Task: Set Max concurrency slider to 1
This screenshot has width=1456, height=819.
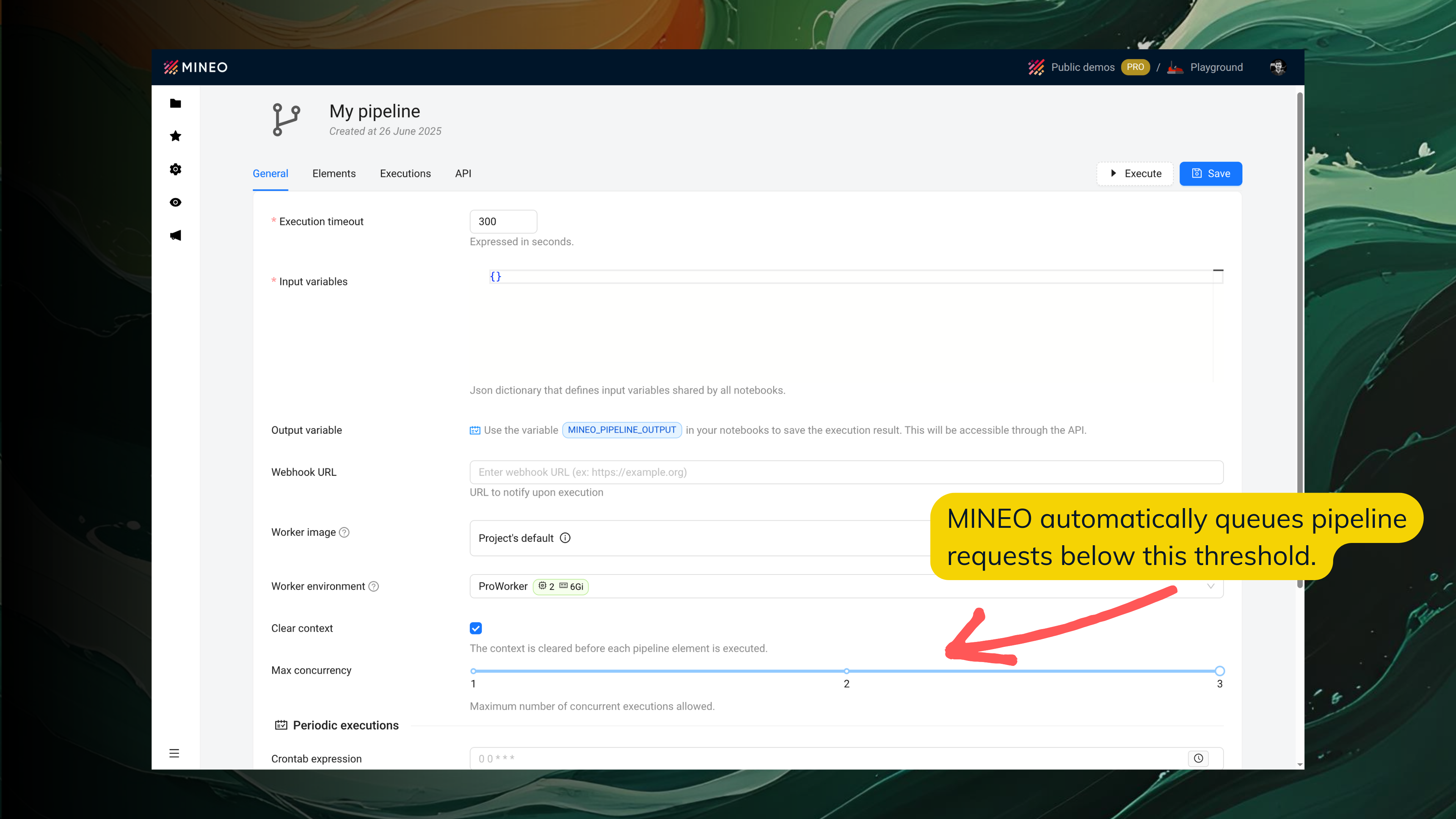Action: tap(473, 671)
